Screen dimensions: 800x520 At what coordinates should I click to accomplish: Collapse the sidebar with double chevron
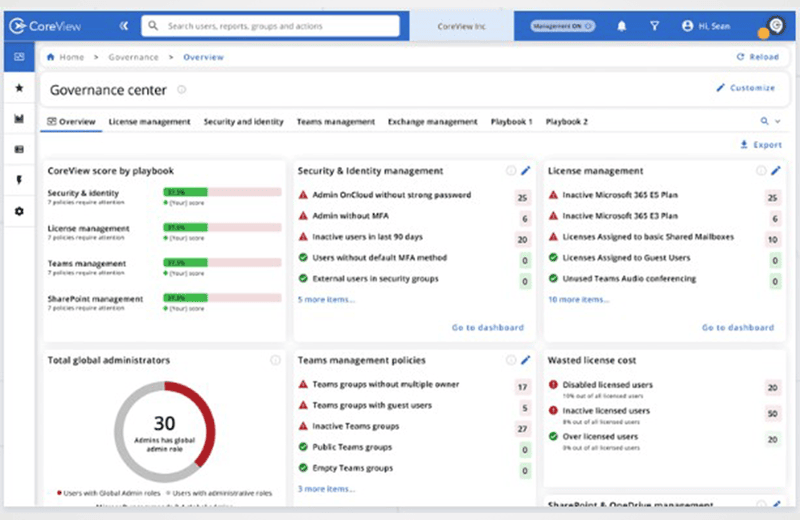123,26
